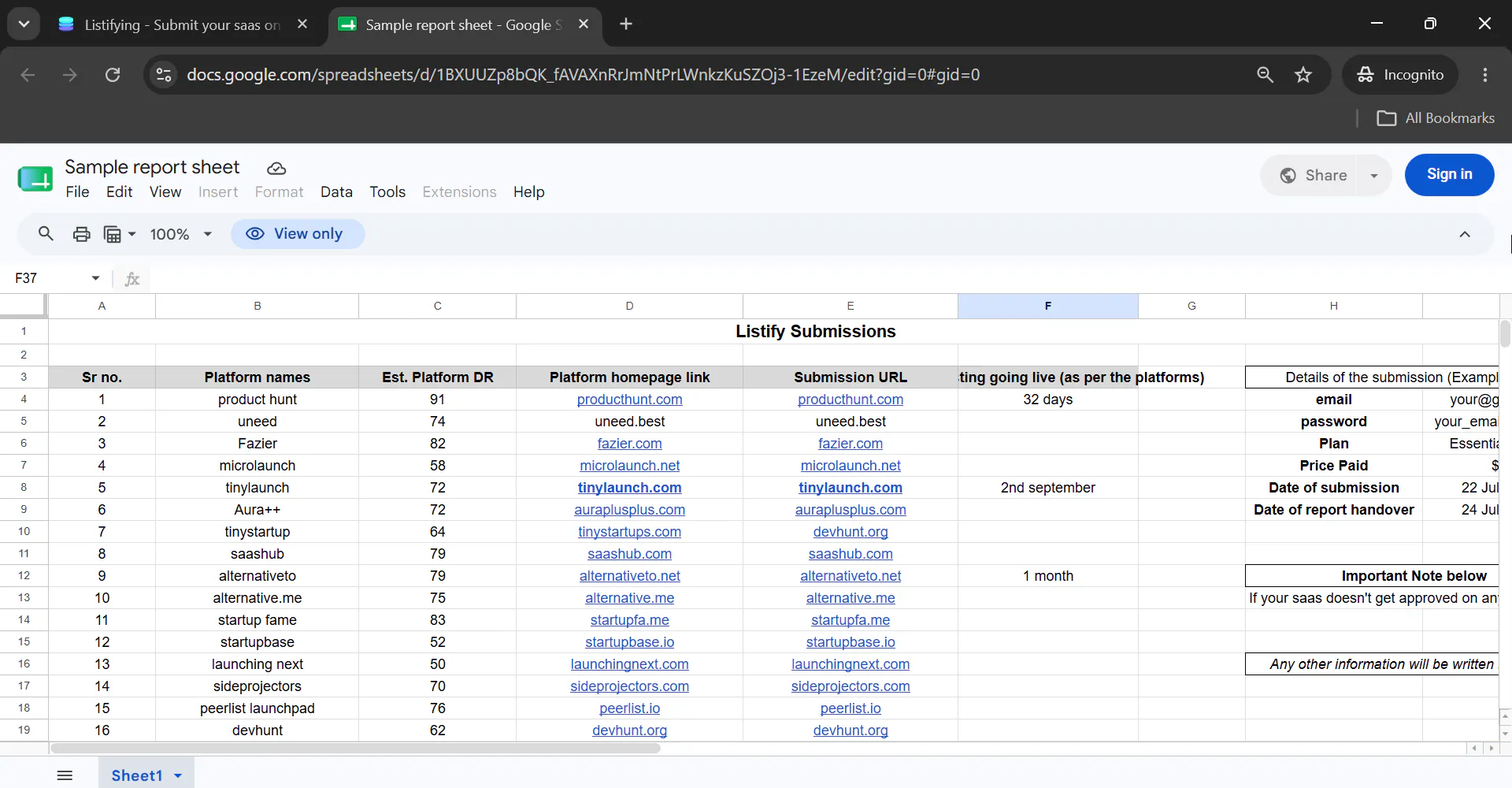Screen dimensions: 1512x788
Task: Open the File menu
Action: 77,192
